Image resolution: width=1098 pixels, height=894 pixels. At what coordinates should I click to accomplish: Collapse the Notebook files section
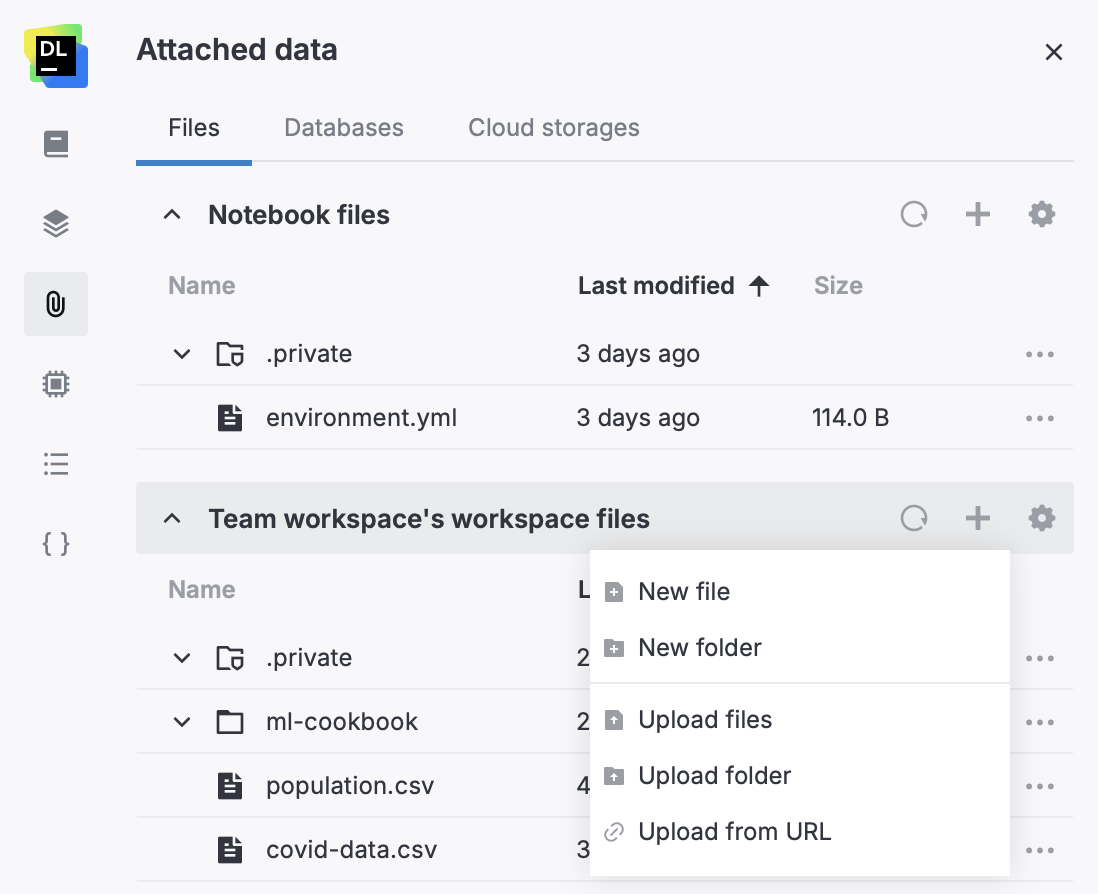point(172,213)
